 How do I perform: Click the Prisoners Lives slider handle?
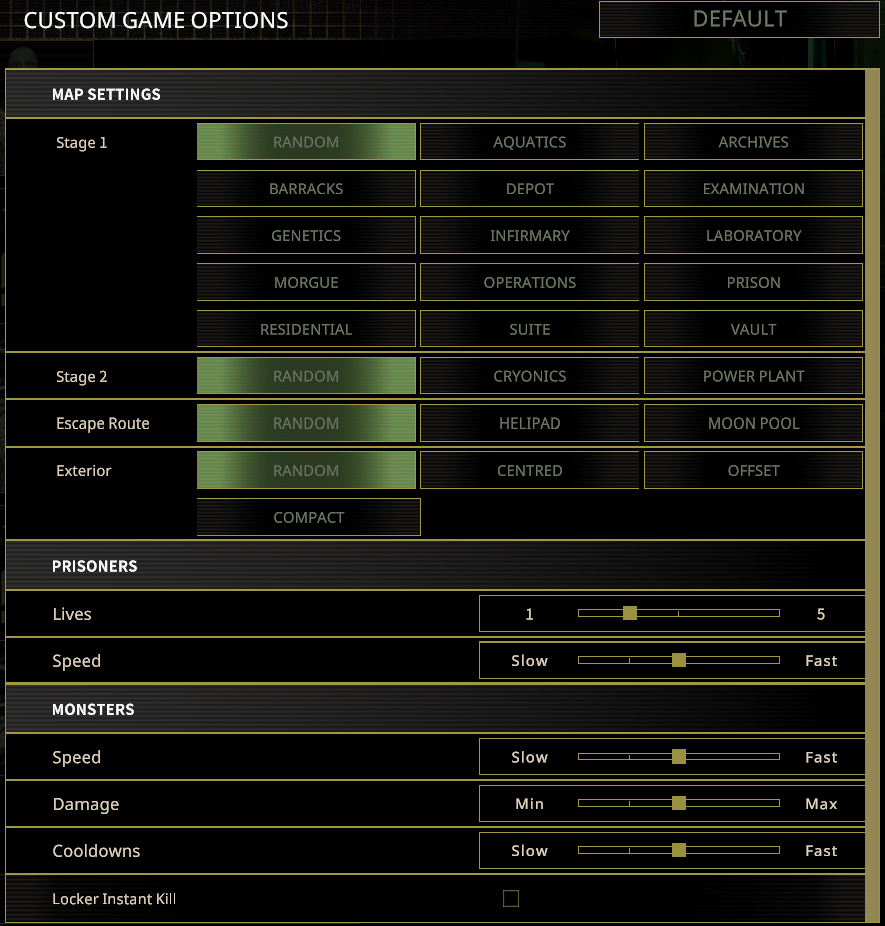click(630, 613)
